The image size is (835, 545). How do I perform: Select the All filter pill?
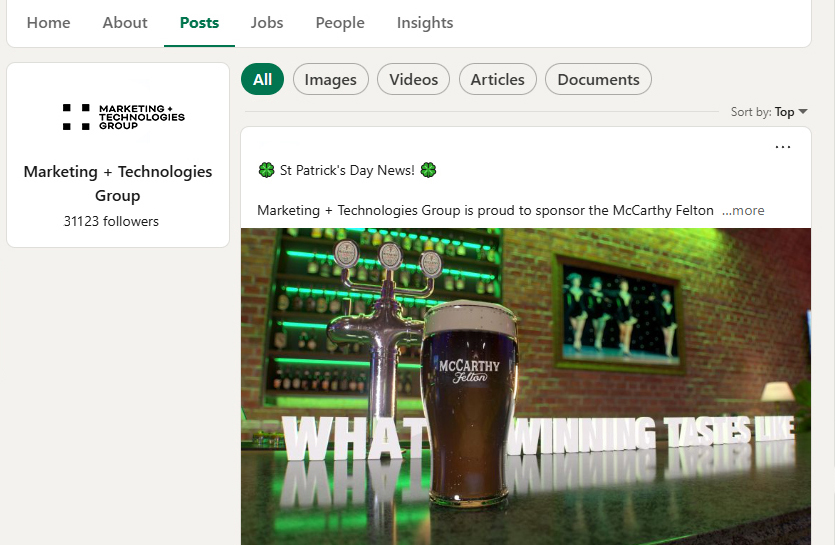tap(263, 79)
